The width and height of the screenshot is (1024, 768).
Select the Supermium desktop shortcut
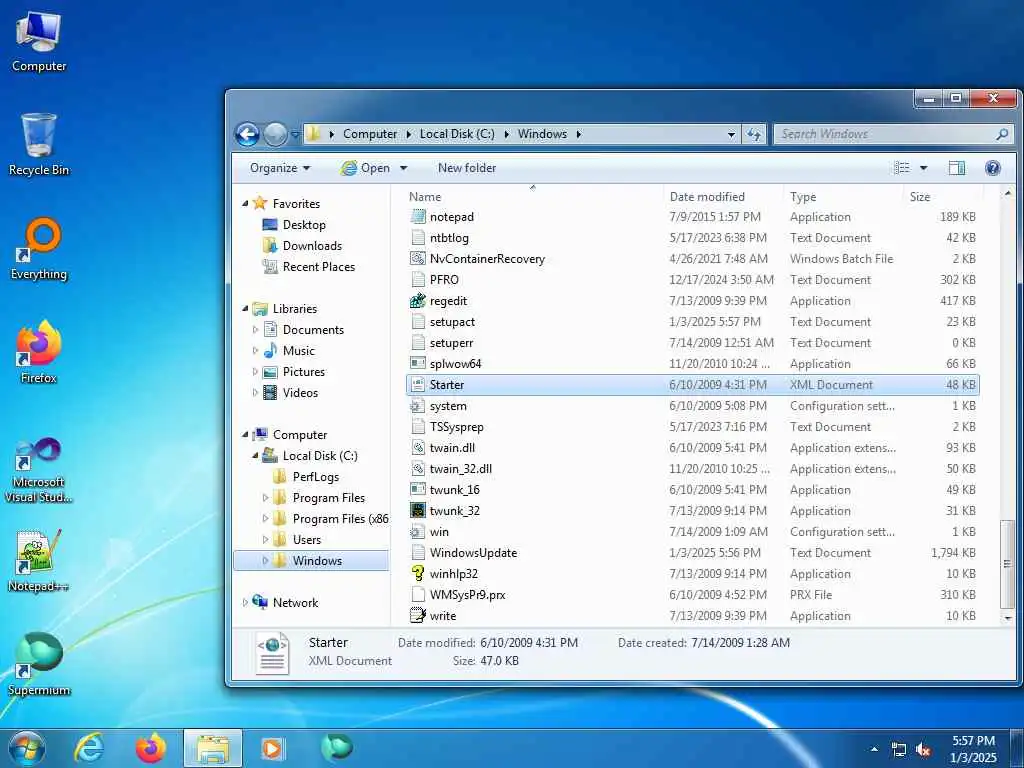[39, 664]
